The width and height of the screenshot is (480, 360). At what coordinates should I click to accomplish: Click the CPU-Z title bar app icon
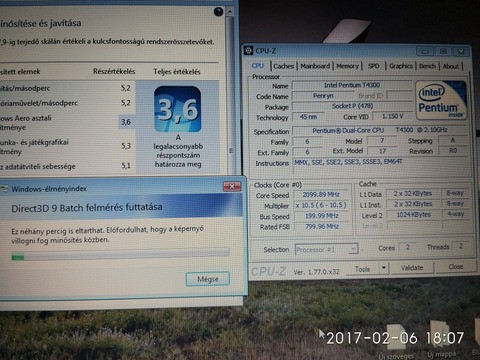(x=248, y=50)
